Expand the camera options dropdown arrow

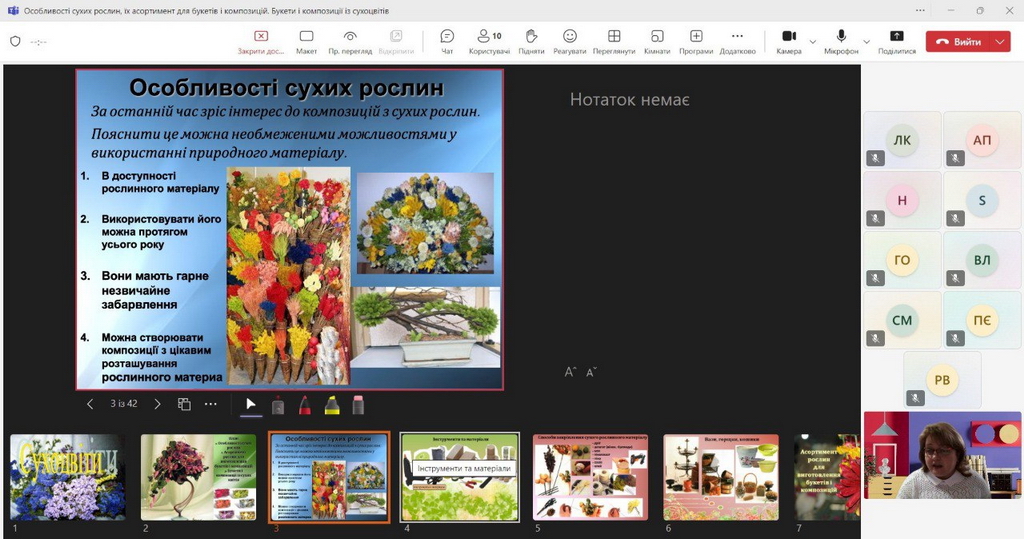pyautogui.click(x=812, y=42)
